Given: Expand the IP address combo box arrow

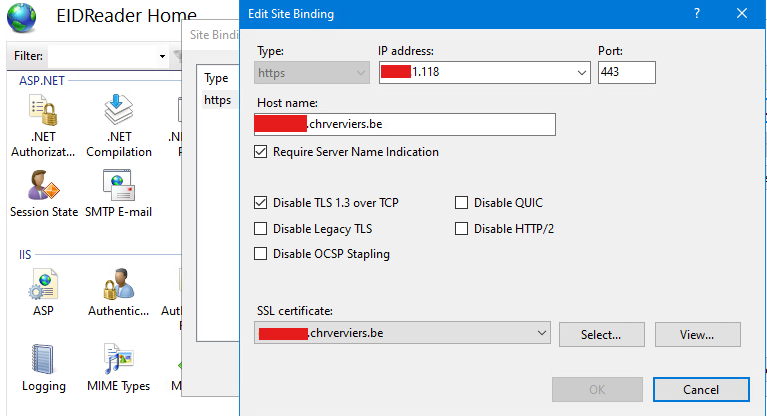Looking at the screenshot, I should (x=581, y=73).
